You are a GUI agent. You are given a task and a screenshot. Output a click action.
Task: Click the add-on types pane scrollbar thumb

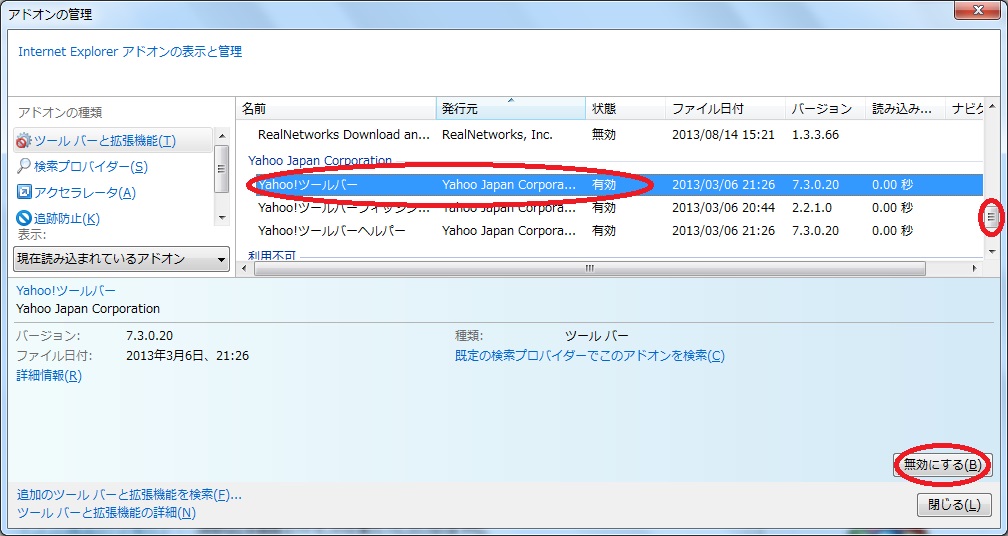(x=222, y=169)
